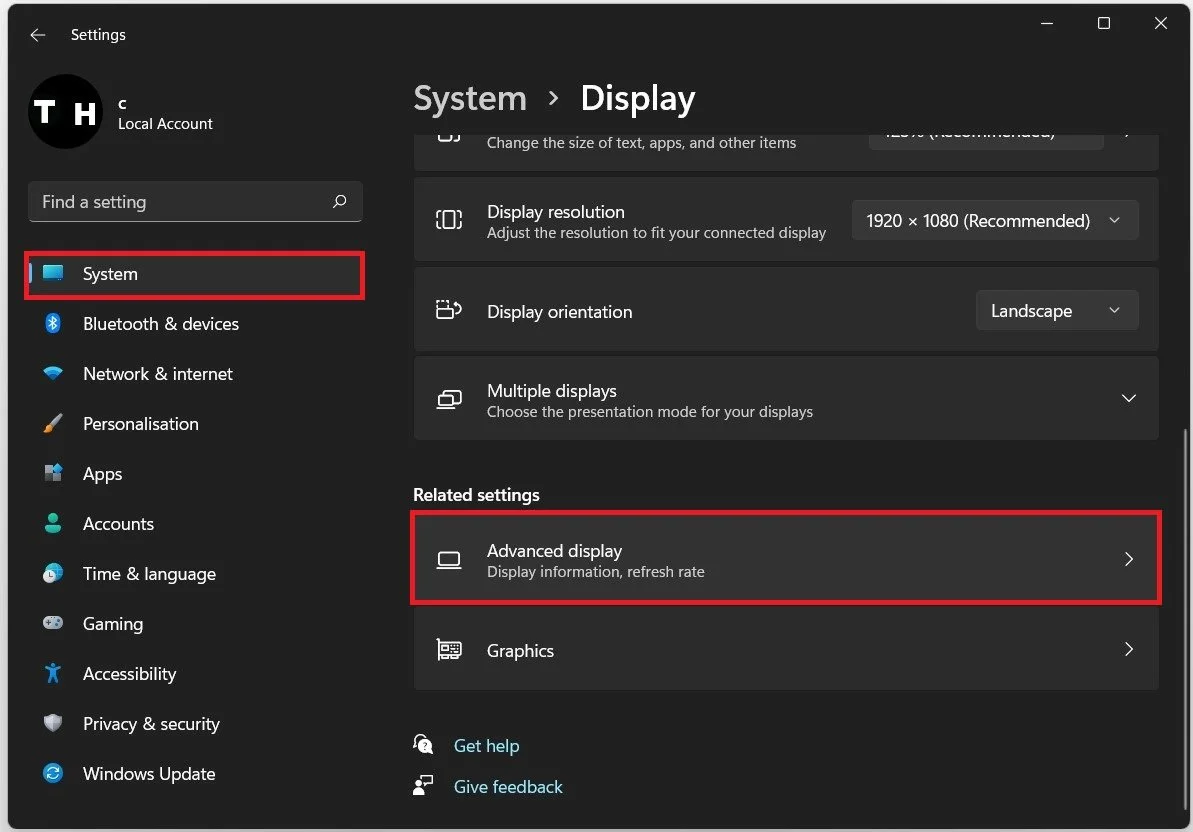This screenshot has height=832, width=1193.
Task: Click the Windows Update refresh icon
Action: [52, 773]
